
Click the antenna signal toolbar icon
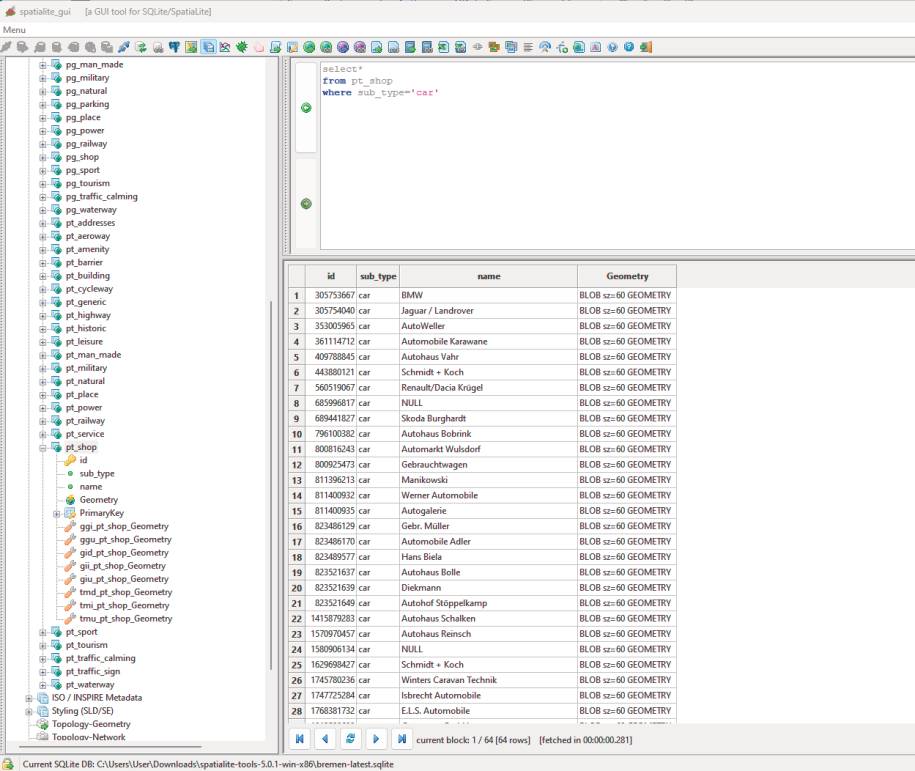pos(544,47)
